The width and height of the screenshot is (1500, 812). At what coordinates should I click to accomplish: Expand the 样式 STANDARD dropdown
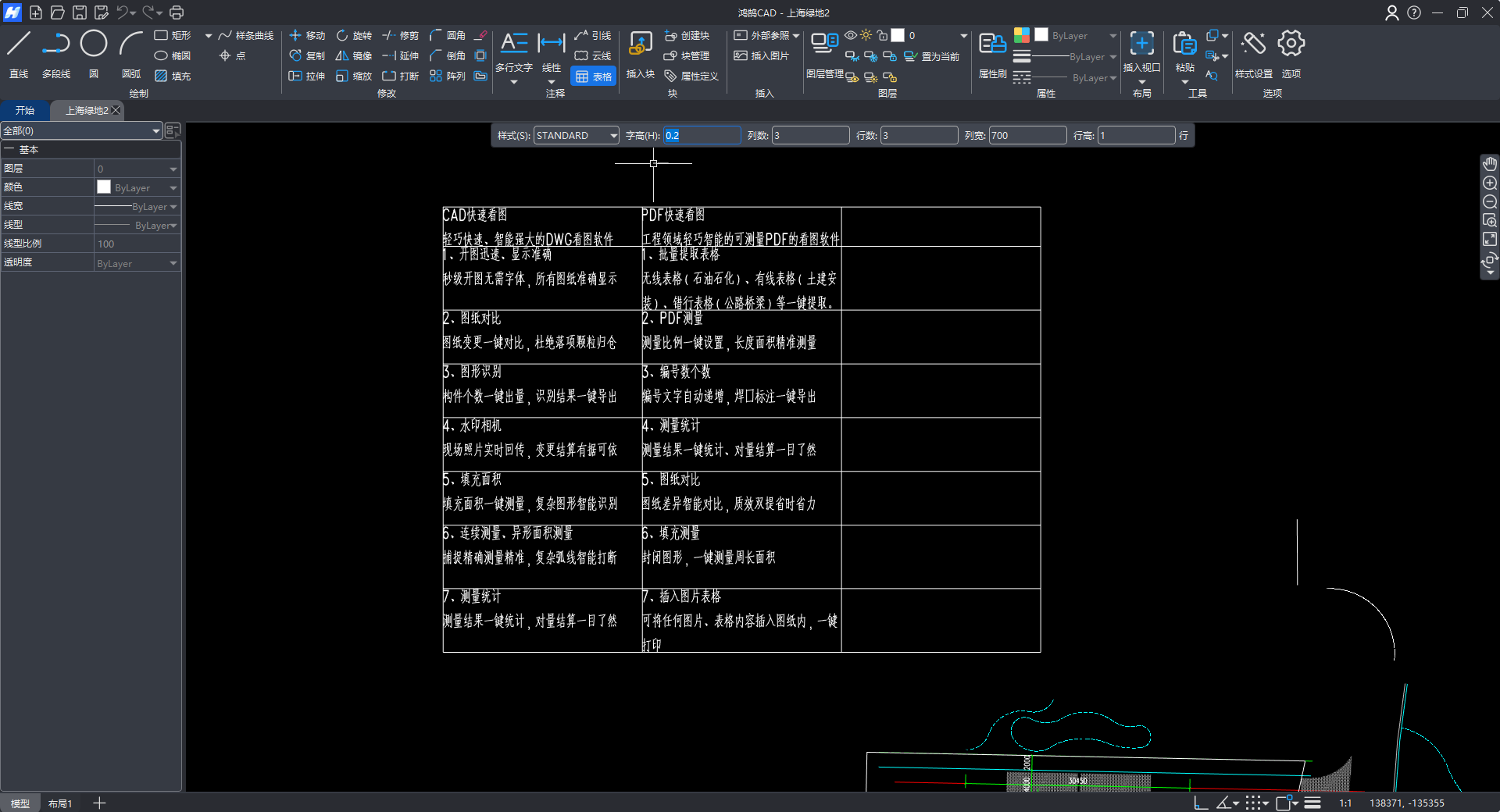point(613,136)
